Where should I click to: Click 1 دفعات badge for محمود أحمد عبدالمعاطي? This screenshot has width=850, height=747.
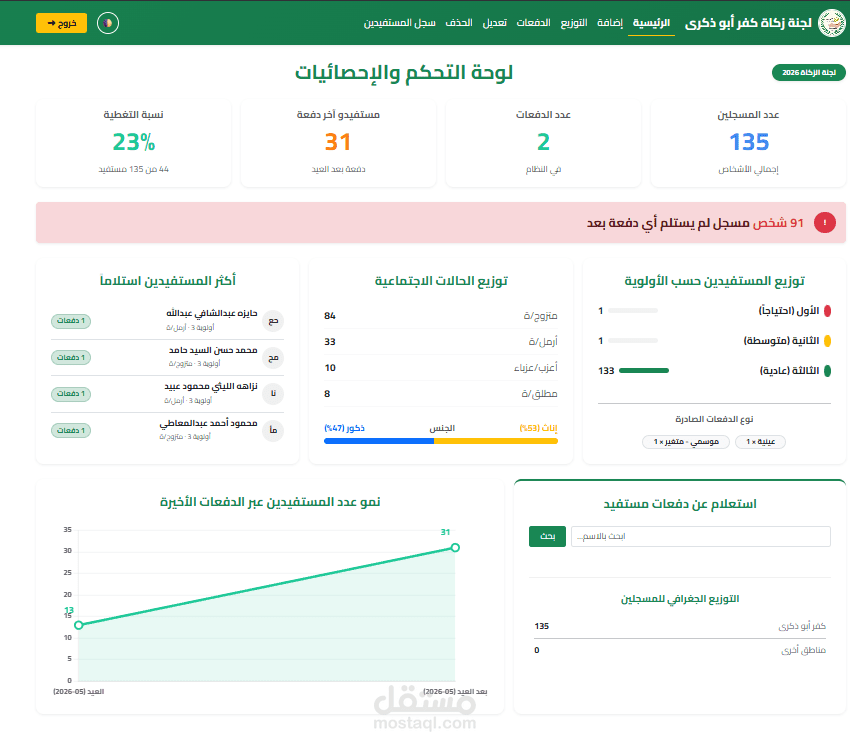pos(71,430)
